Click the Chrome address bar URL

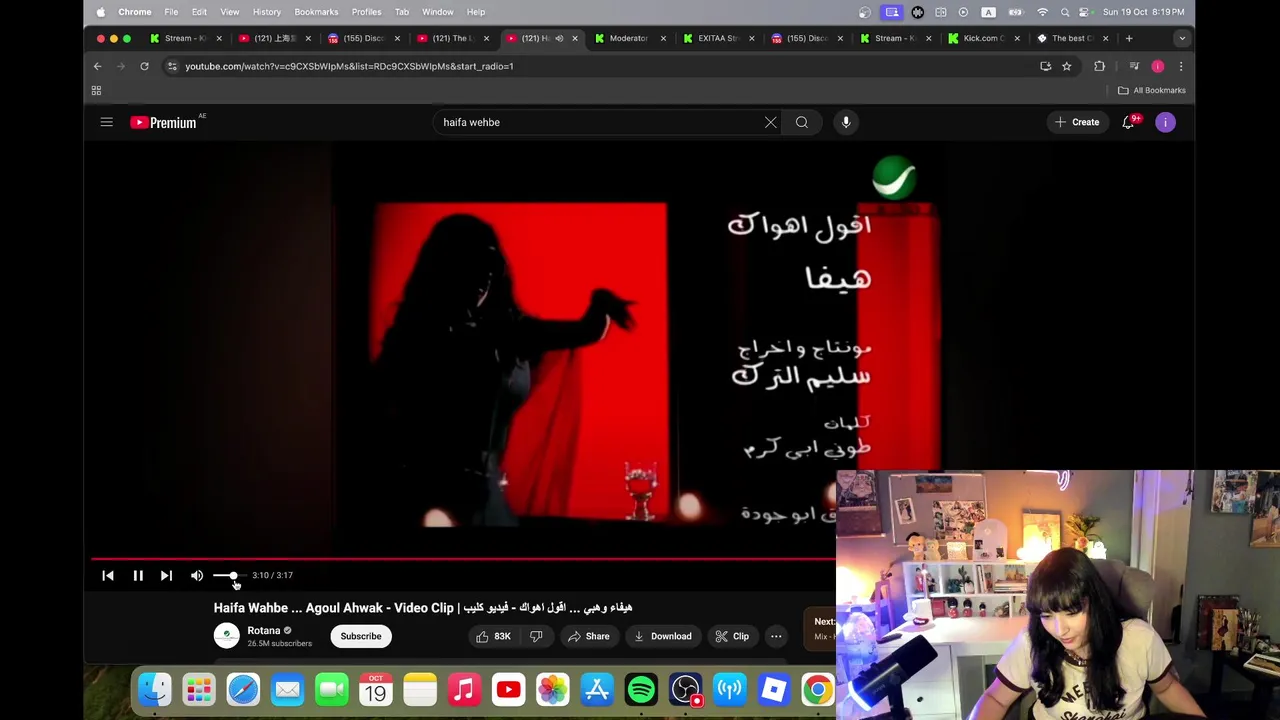(349, 66)
